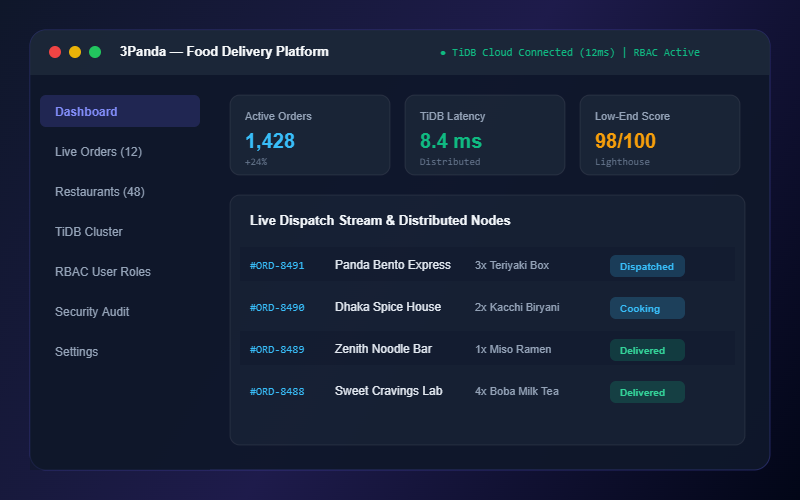Click the TiDB Latency card label
This screenshot has height=500, width=800.
coord(452,116)
